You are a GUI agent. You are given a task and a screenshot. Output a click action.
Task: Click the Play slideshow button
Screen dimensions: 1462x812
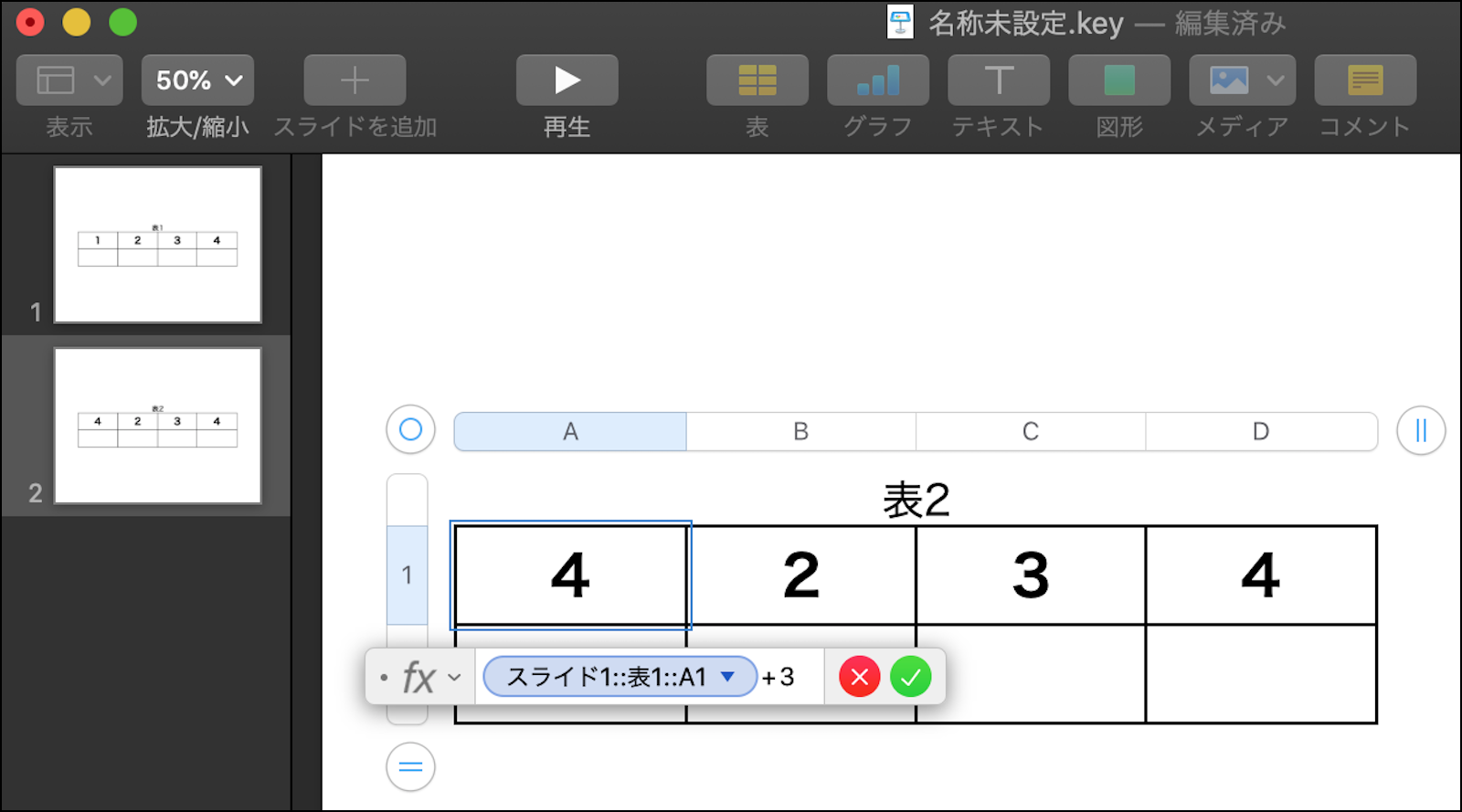(x=567, y=80)
